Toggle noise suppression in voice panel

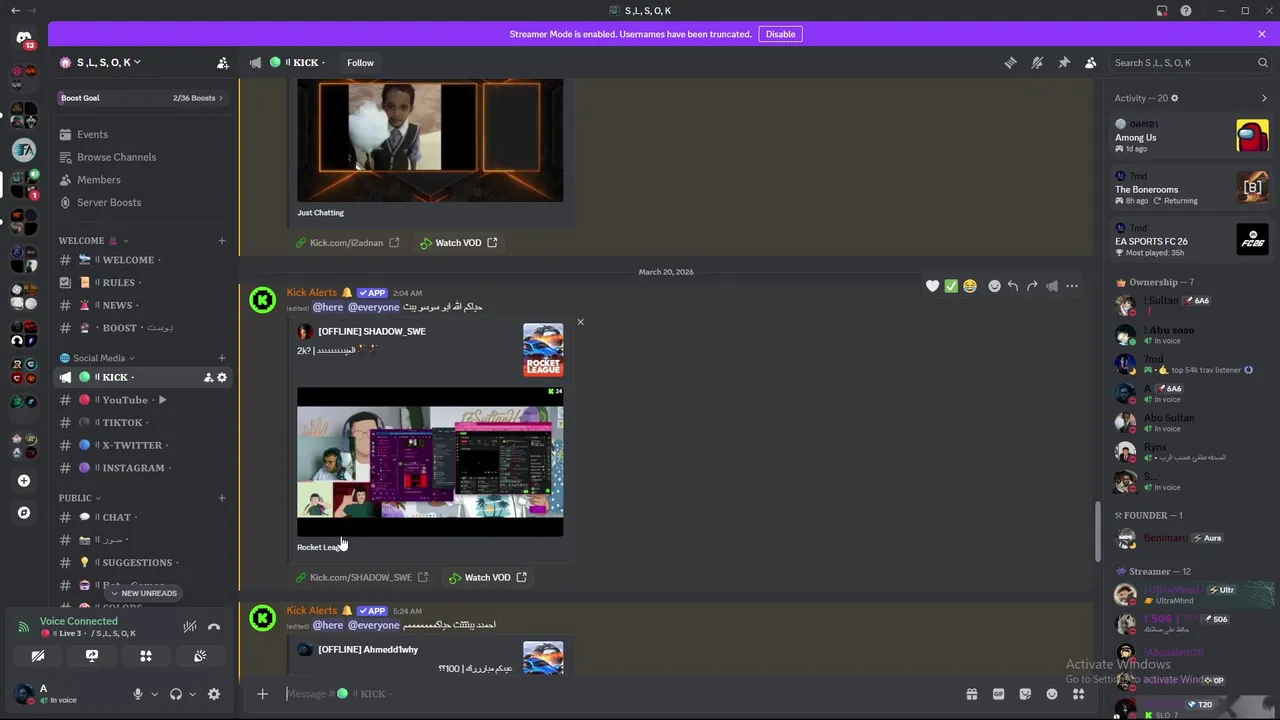[x=189, y=627]
